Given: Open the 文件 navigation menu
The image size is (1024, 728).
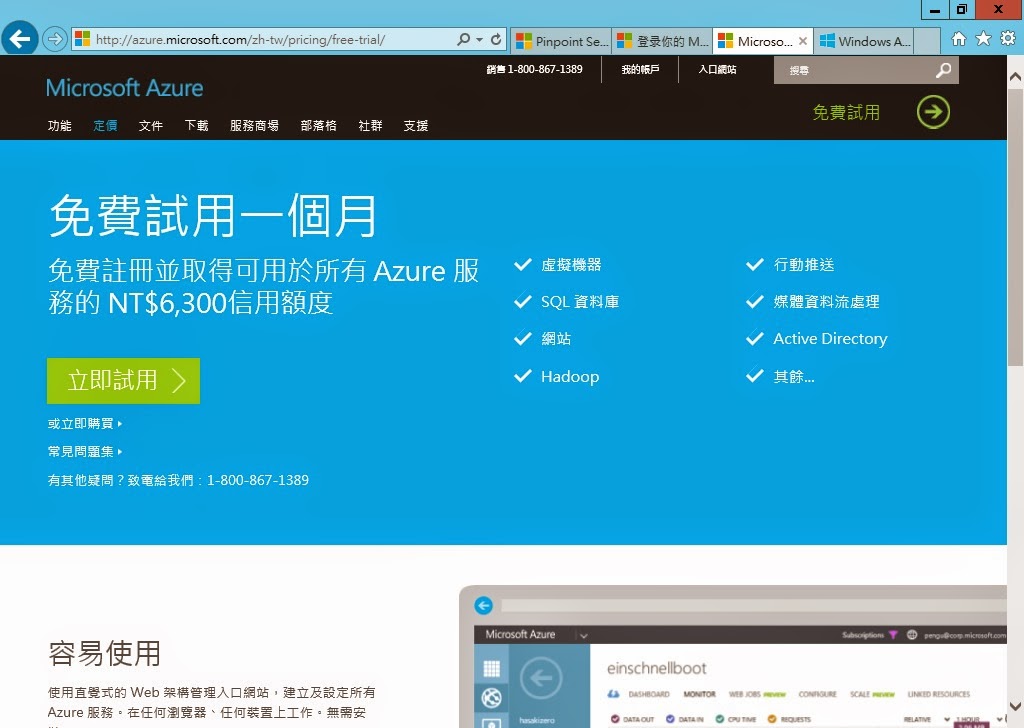Looking at the screenshot, I should click(150, 125).
